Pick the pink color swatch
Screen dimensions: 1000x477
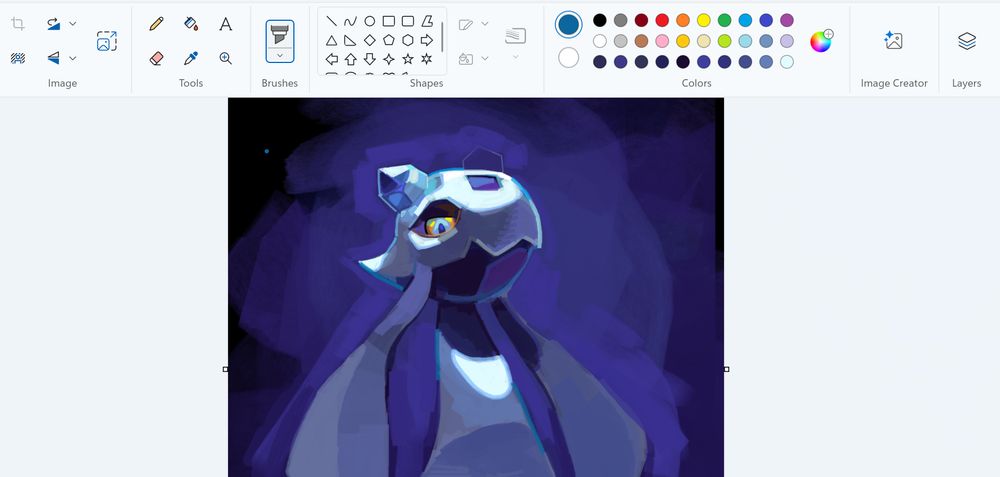tap(662, 41)
